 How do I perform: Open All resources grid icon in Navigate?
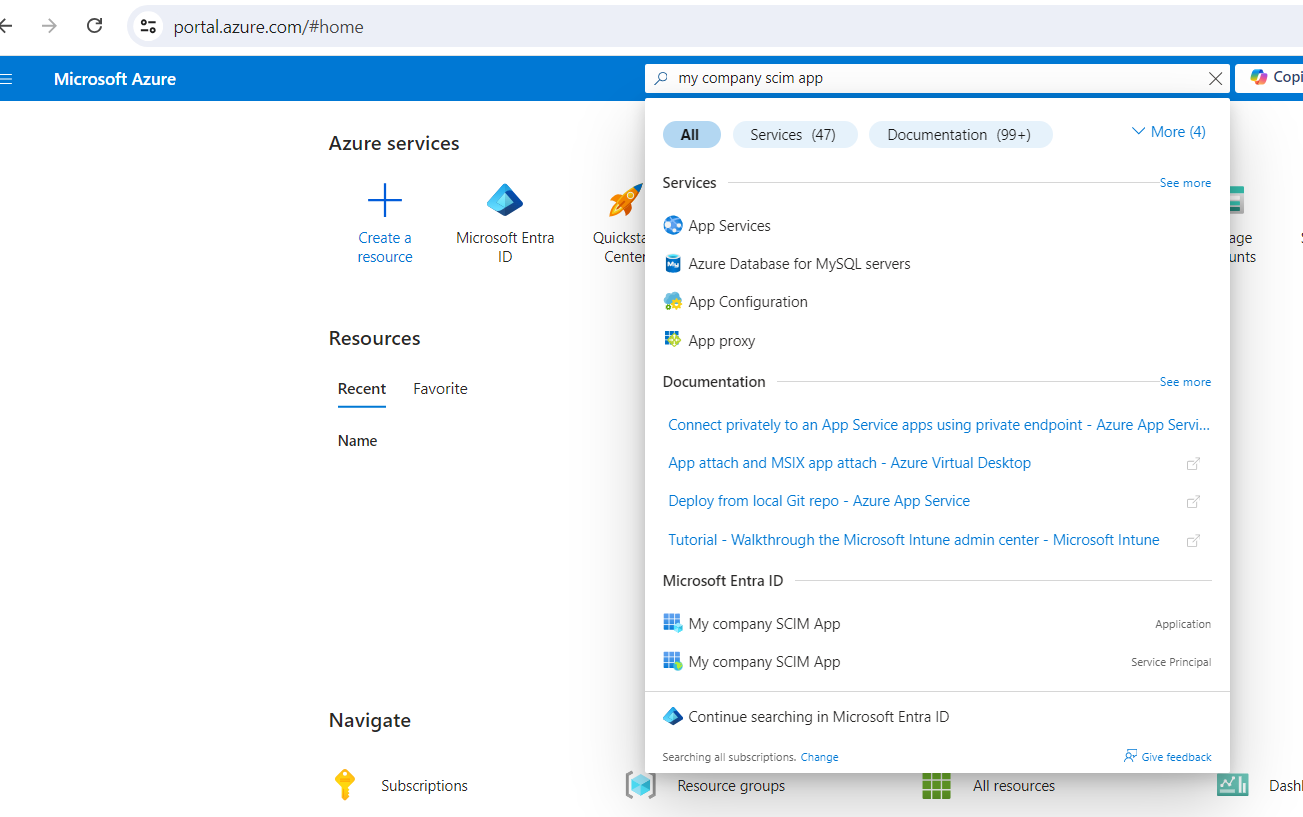[x=937, y=786]
